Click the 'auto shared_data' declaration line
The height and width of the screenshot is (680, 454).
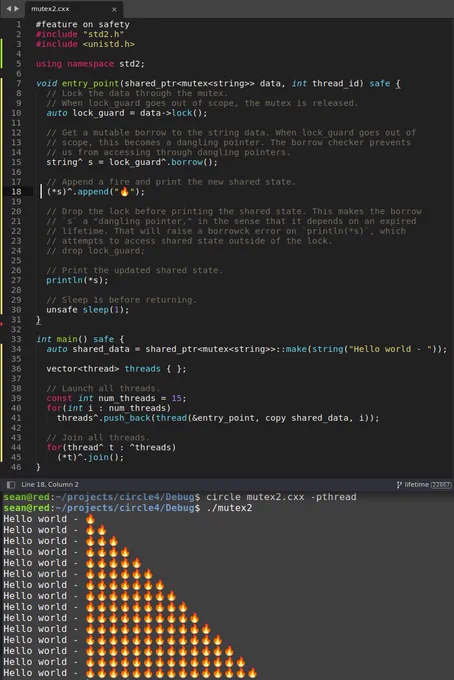tap(246, 349)
